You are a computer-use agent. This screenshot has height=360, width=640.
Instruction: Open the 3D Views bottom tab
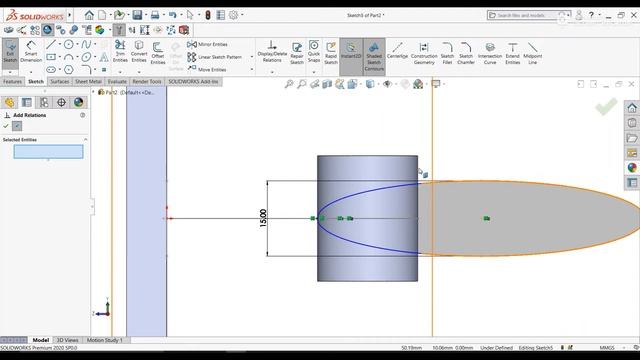coord(67,340)
